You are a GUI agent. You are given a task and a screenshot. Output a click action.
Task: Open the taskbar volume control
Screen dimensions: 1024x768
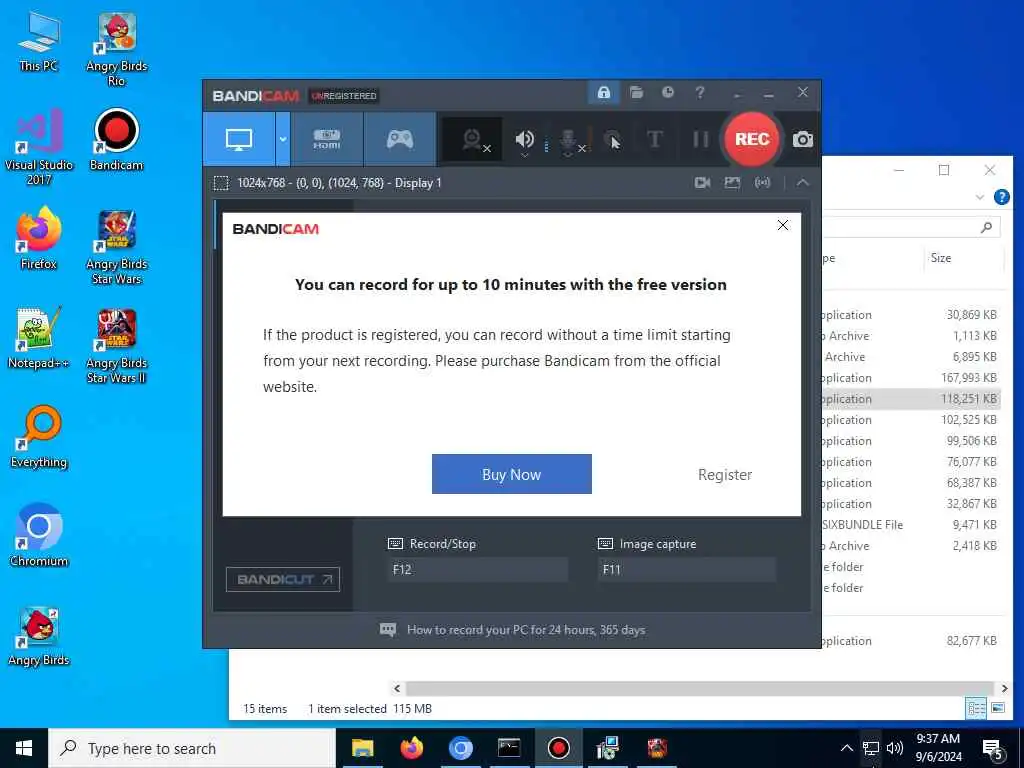click(x=895, y=748)
